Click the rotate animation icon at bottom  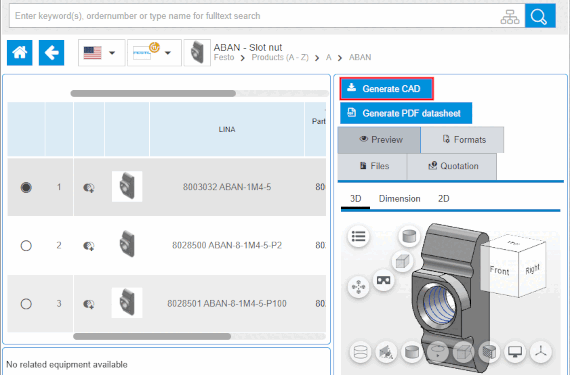point(438,352)
